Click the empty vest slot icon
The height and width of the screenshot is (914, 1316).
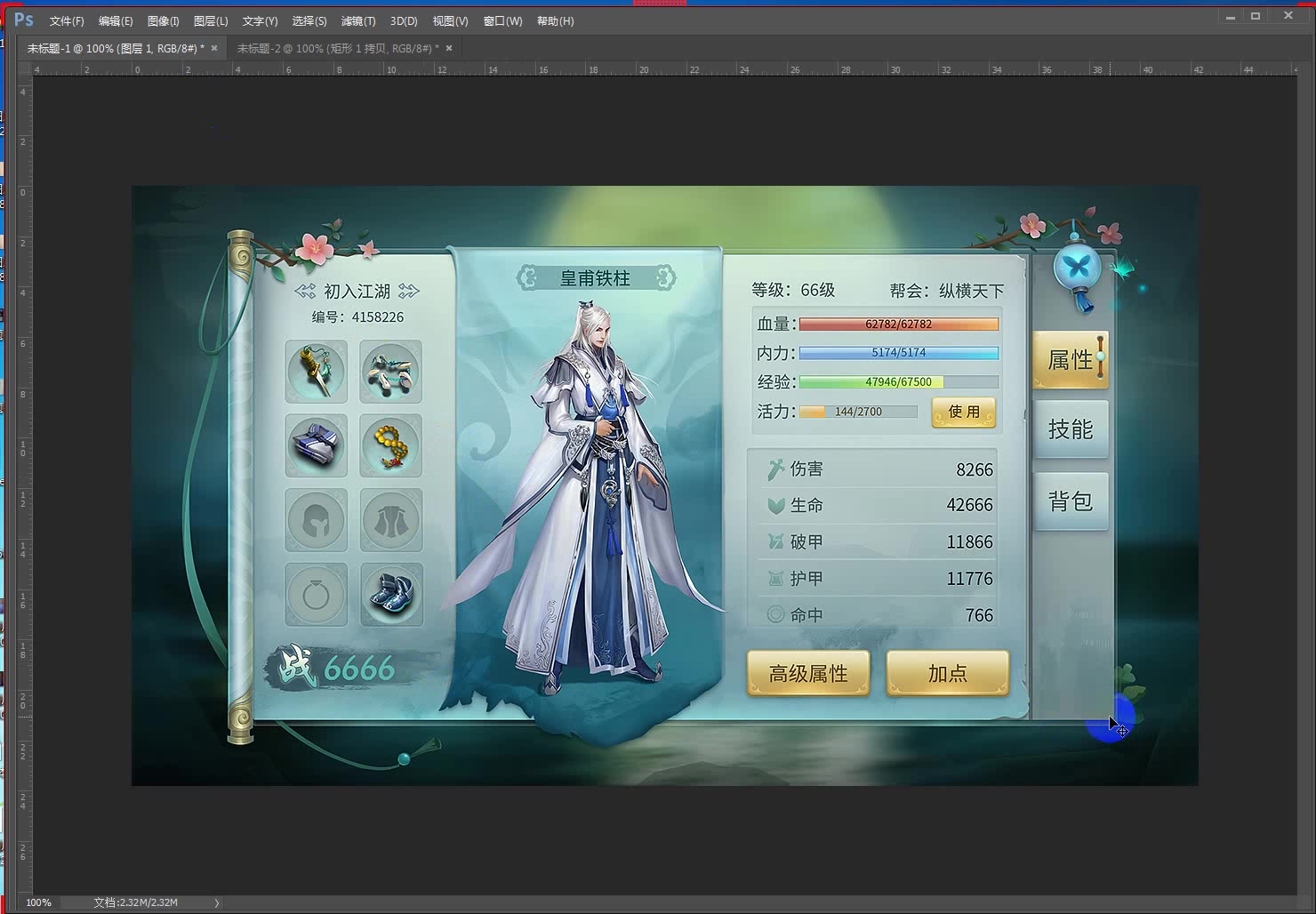[390, 520]
